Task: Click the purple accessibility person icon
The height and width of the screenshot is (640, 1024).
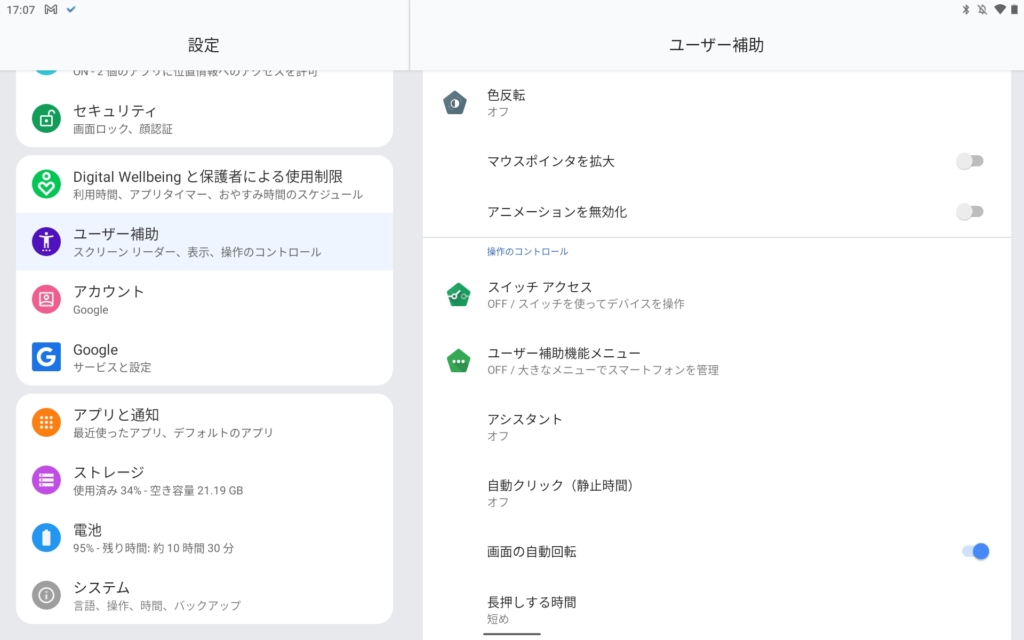Action: tap(46, 242)
